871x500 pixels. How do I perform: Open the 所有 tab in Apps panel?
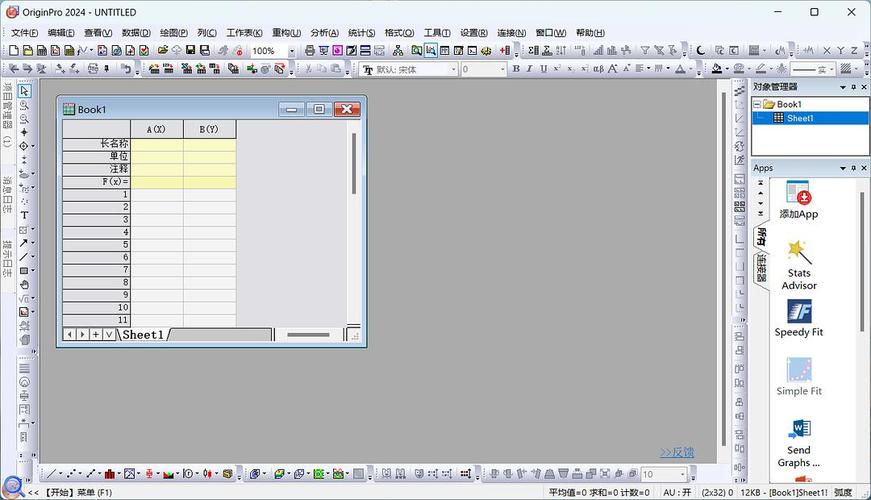tap(761, 237)
